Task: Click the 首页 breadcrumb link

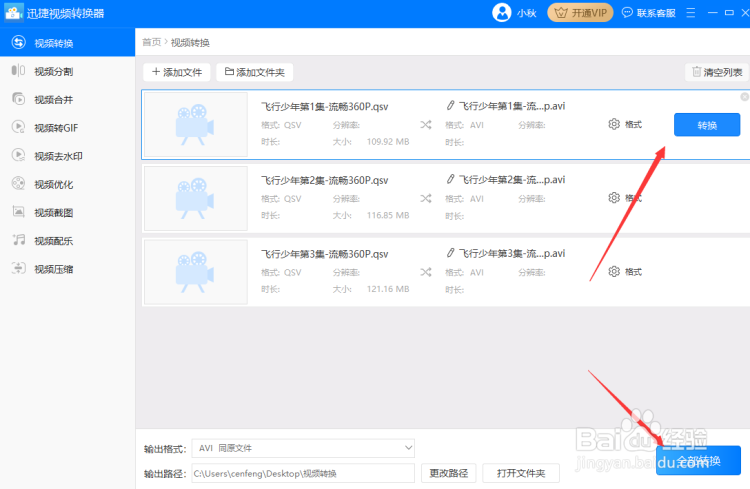Action: tap(152, 43)
